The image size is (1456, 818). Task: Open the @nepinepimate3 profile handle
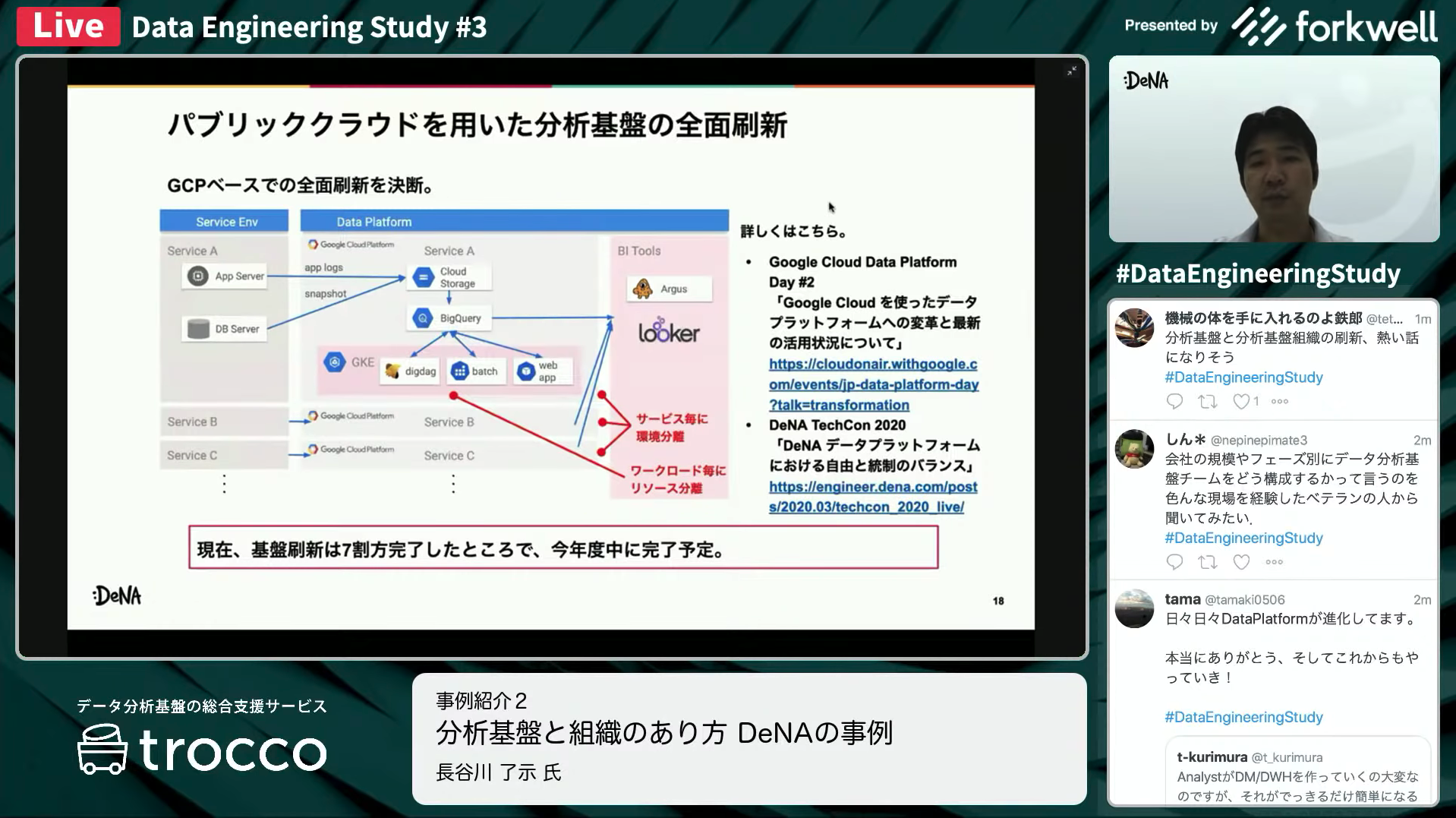(1259, 441)
